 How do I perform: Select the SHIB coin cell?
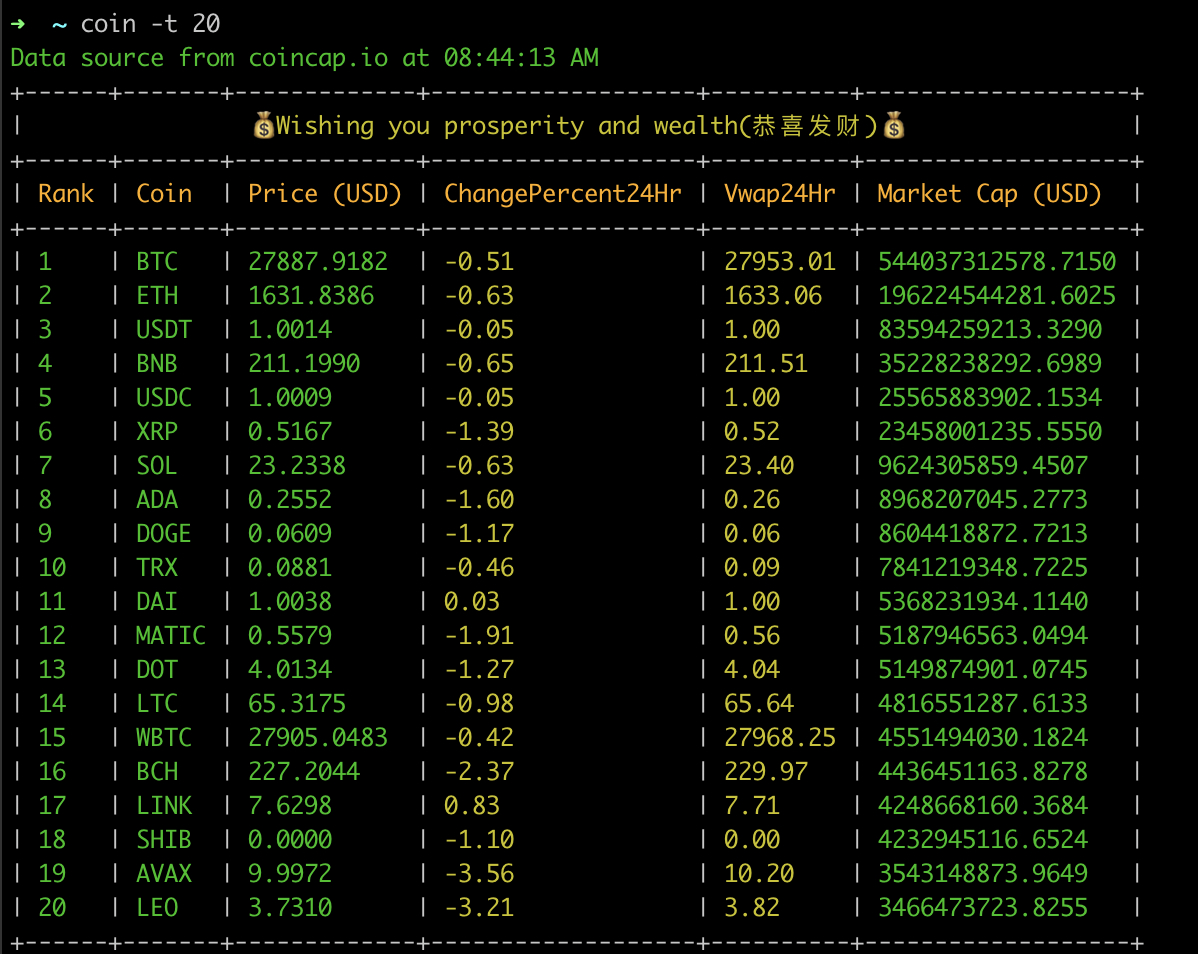[x=164, y=839]
